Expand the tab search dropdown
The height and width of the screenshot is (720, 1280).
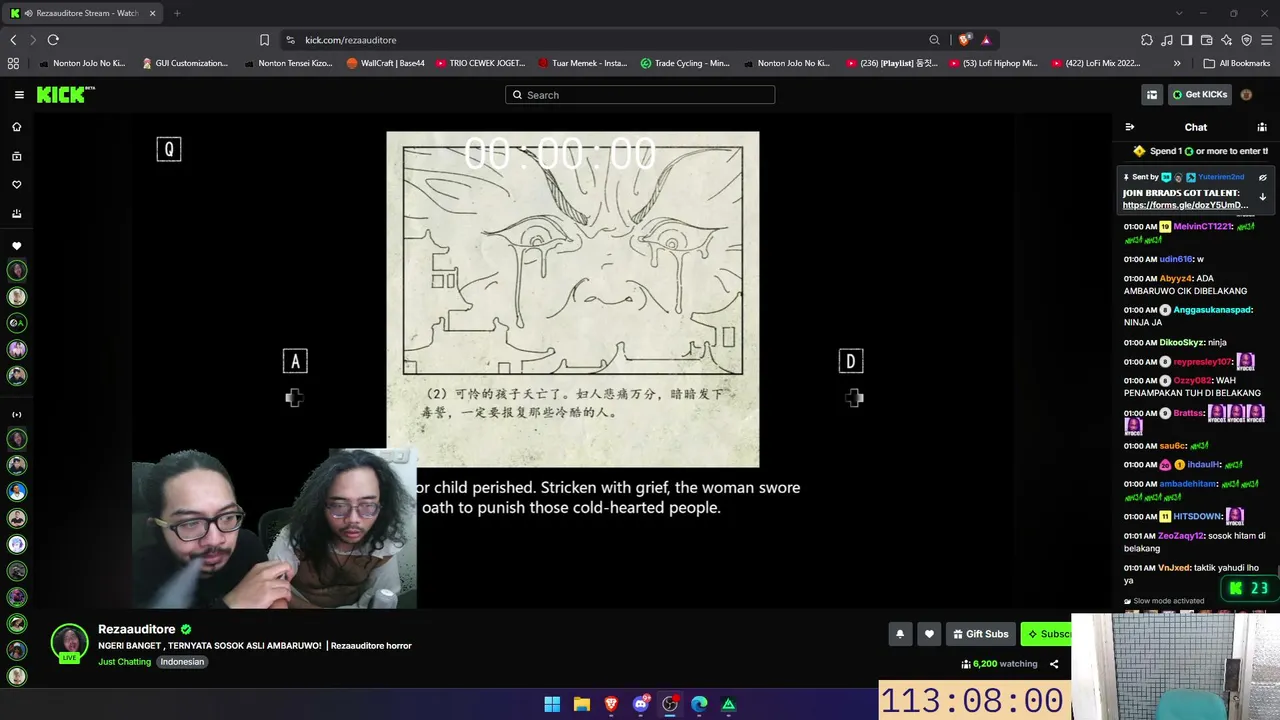tap(1179, 13)
